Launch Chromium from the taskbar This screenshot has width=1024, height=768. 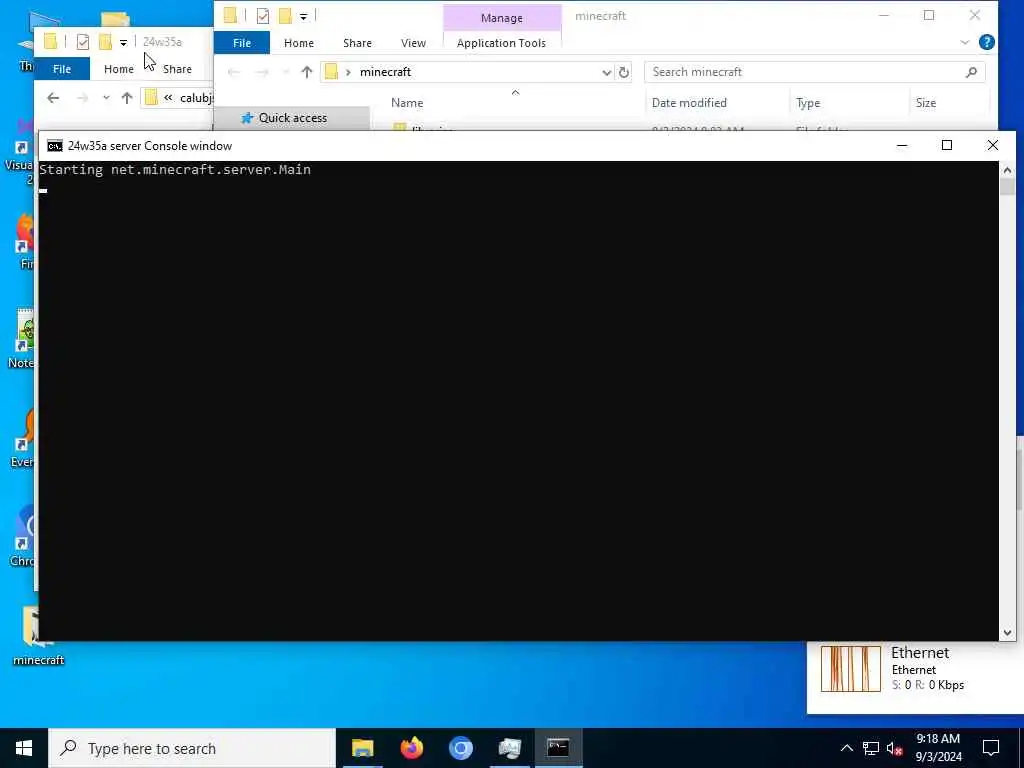460,748
